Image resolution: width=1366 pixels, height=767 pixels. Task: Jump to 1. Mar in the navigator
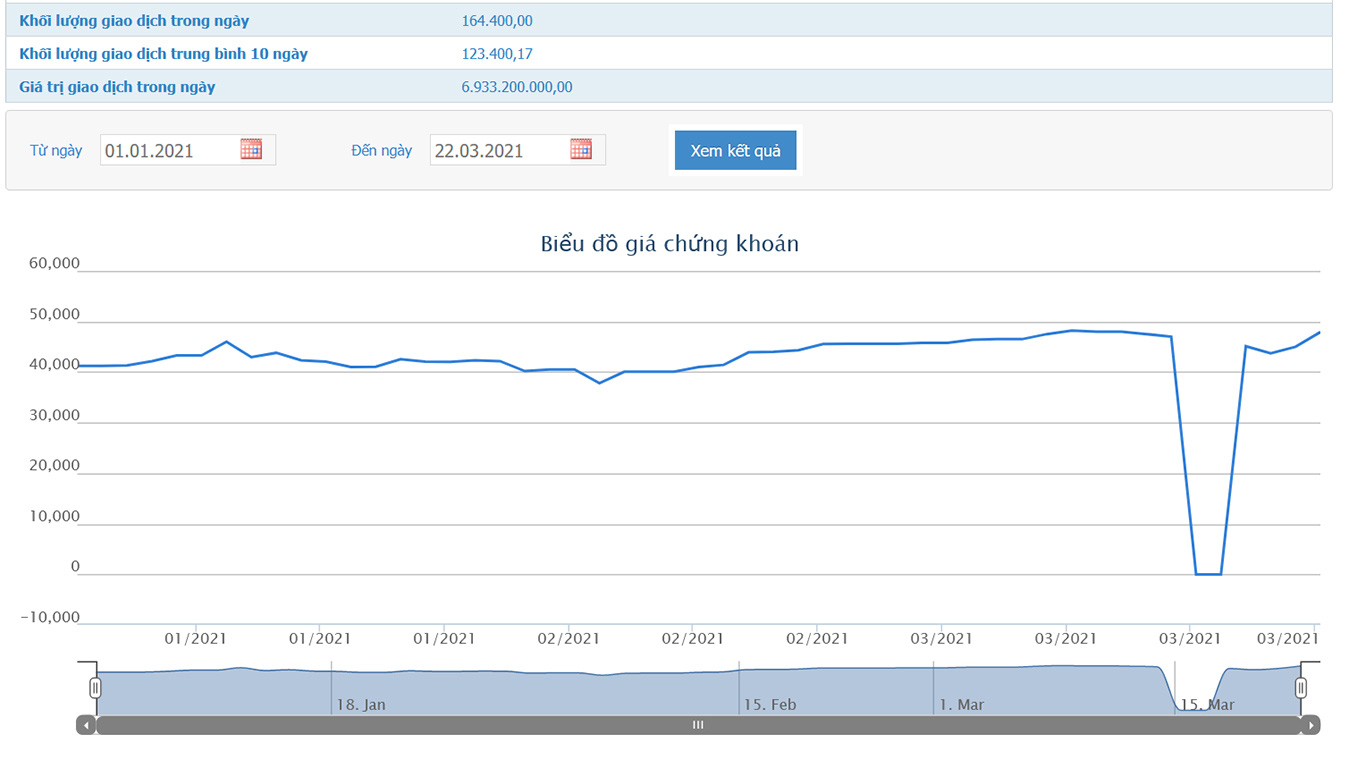[961, 704]
